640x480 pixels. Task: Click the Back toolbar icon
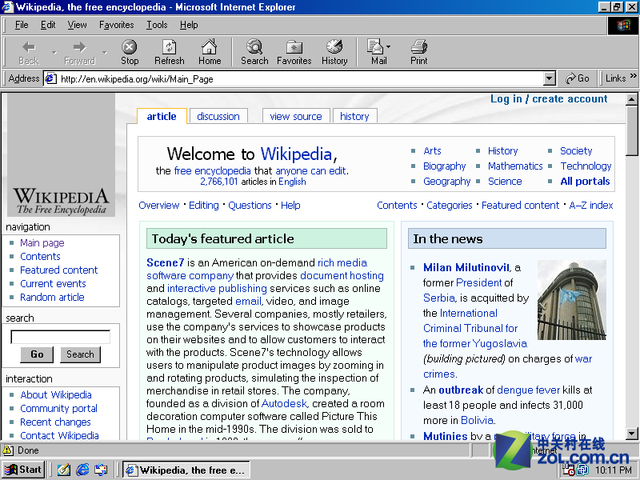tap(29, 52)
